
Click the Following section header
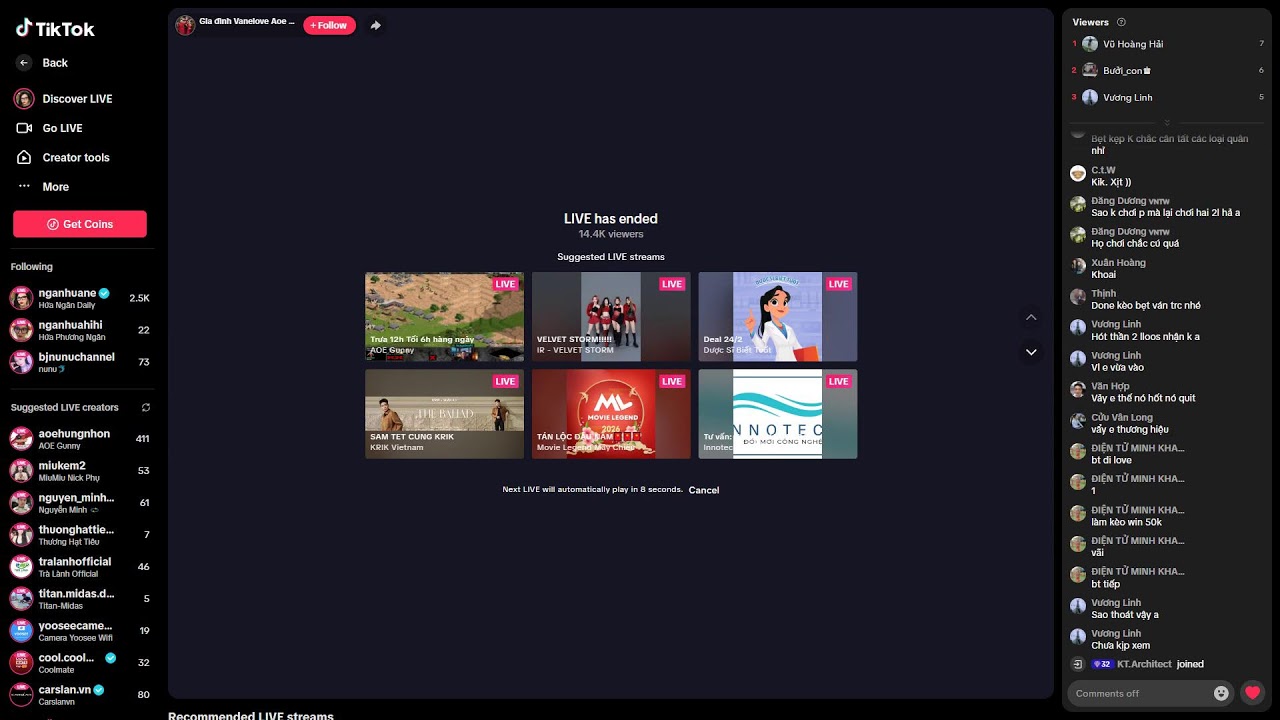tap(32, 267)
